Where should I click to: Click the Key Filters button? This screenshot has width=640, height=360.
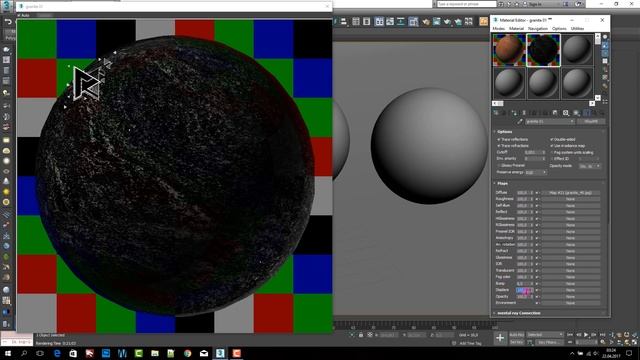548,342
